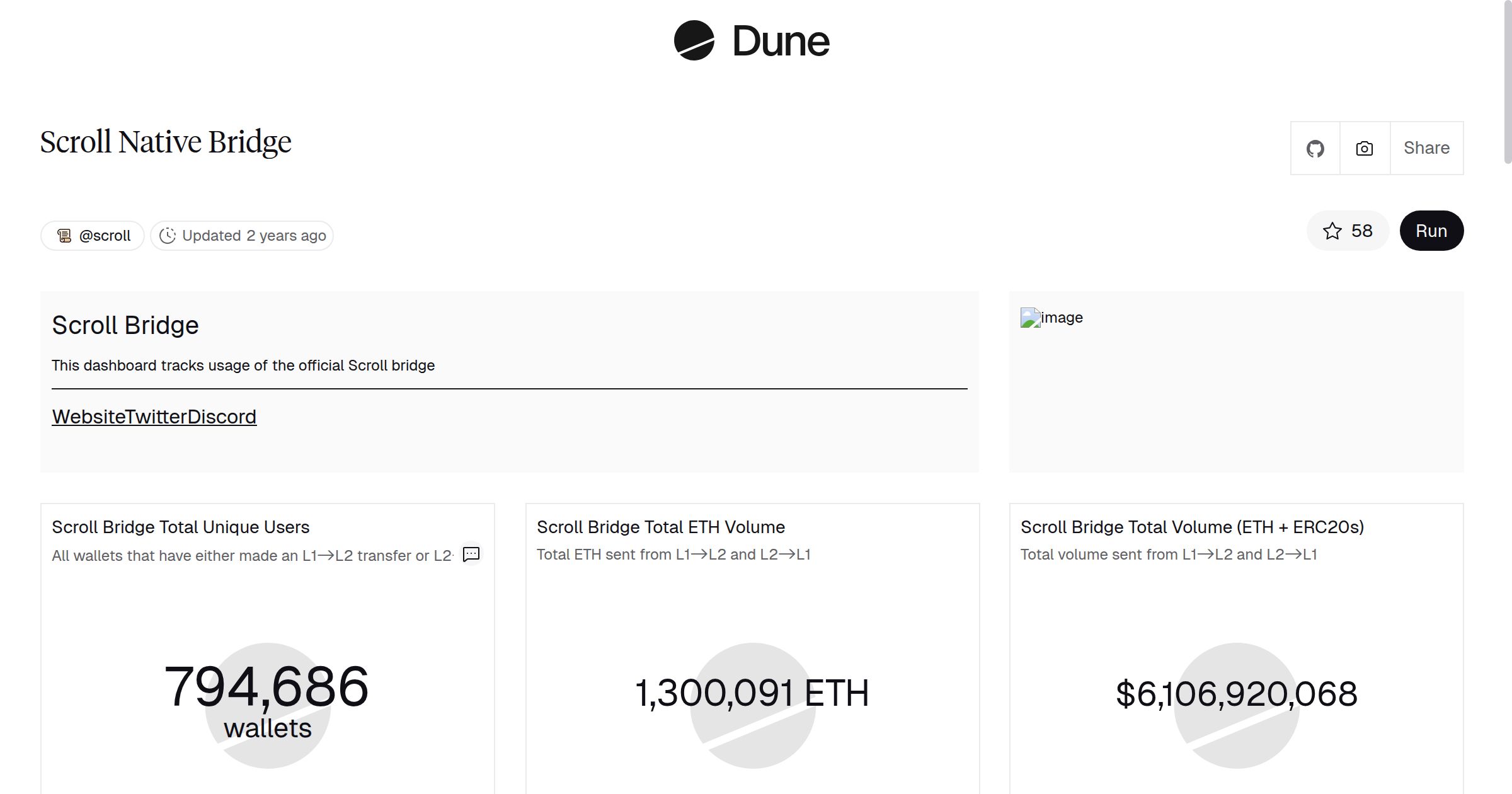Click the Scroll Native Bridge dashboard title
Image resolution: width=1512 pixels, height=794 pixels.
tap(166, 141)
